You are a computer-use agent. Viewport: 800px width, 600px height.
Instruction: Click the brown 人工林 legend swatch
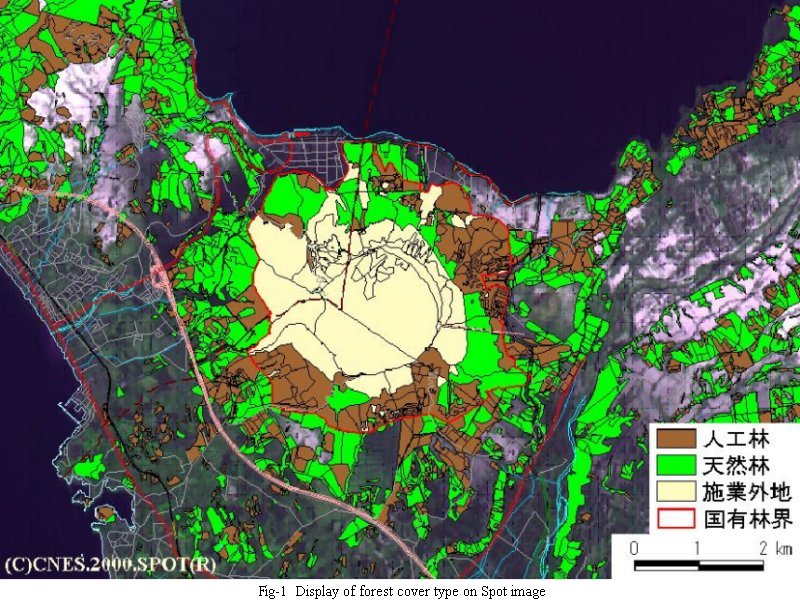click(x=676, y=440)
